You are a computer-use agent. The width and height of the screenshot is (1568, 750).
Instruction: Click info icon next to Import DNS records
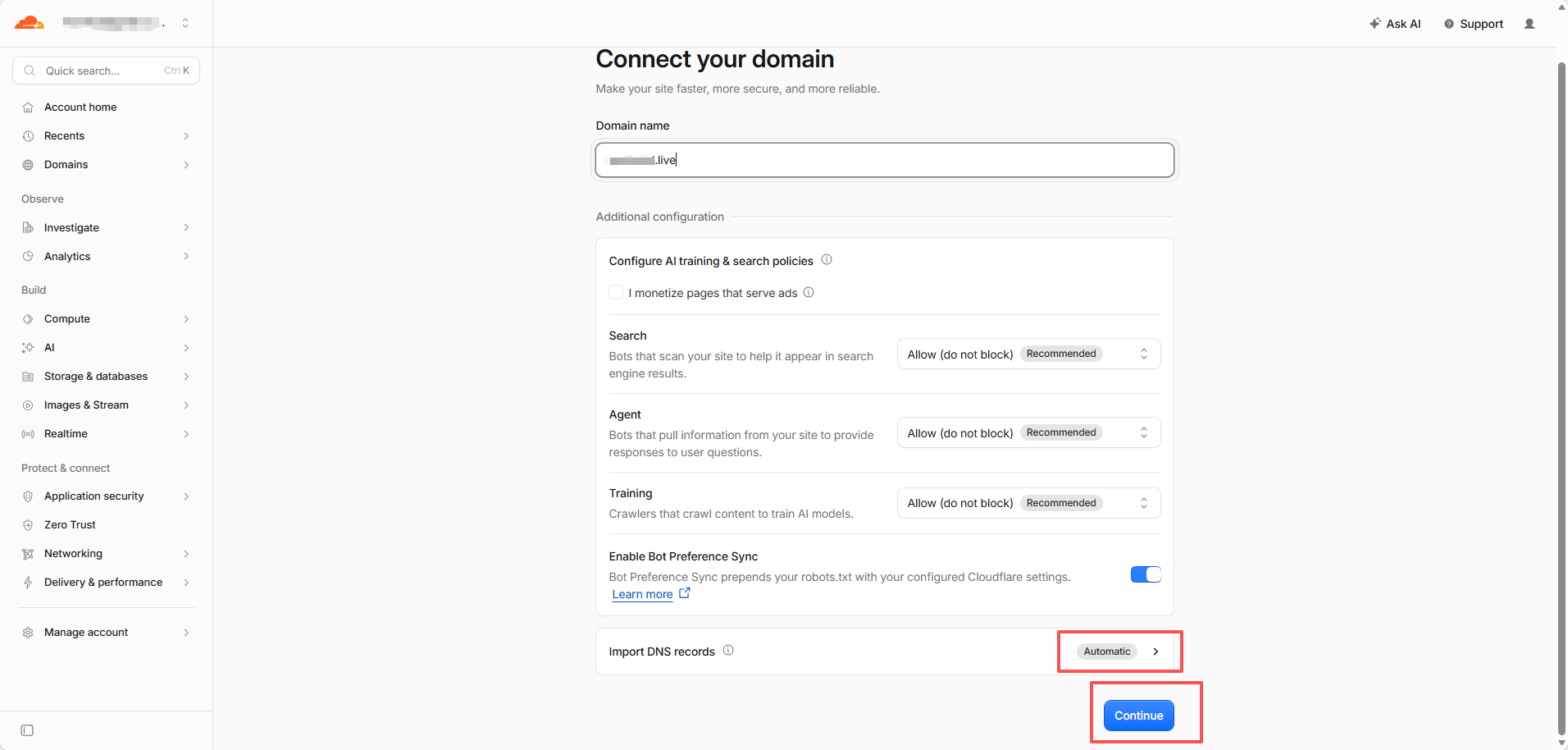click(728, 651)
